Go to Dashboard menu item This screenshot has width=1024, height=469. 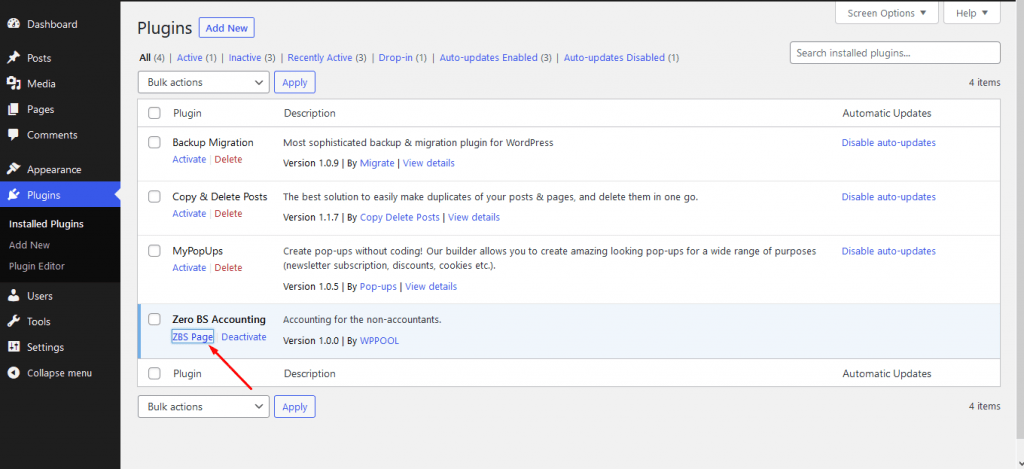(x=52, y=24)
